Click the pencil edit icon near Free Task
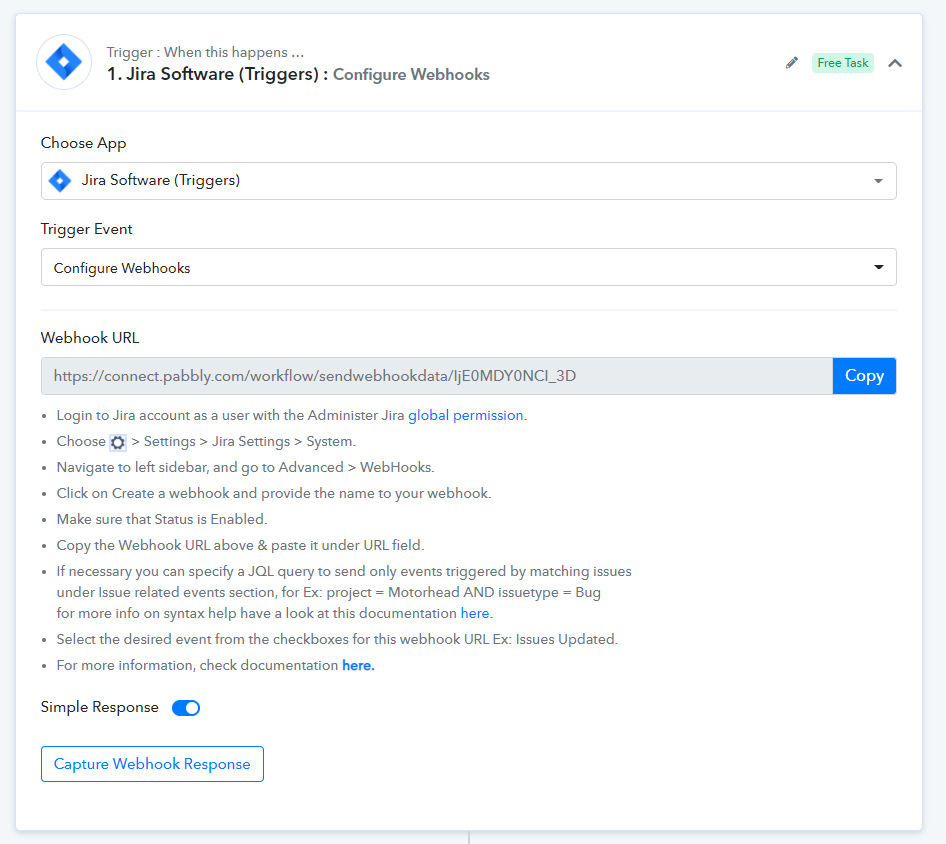Image resolution: width=946 pixels, height=844 pixels. pos(792,63)
